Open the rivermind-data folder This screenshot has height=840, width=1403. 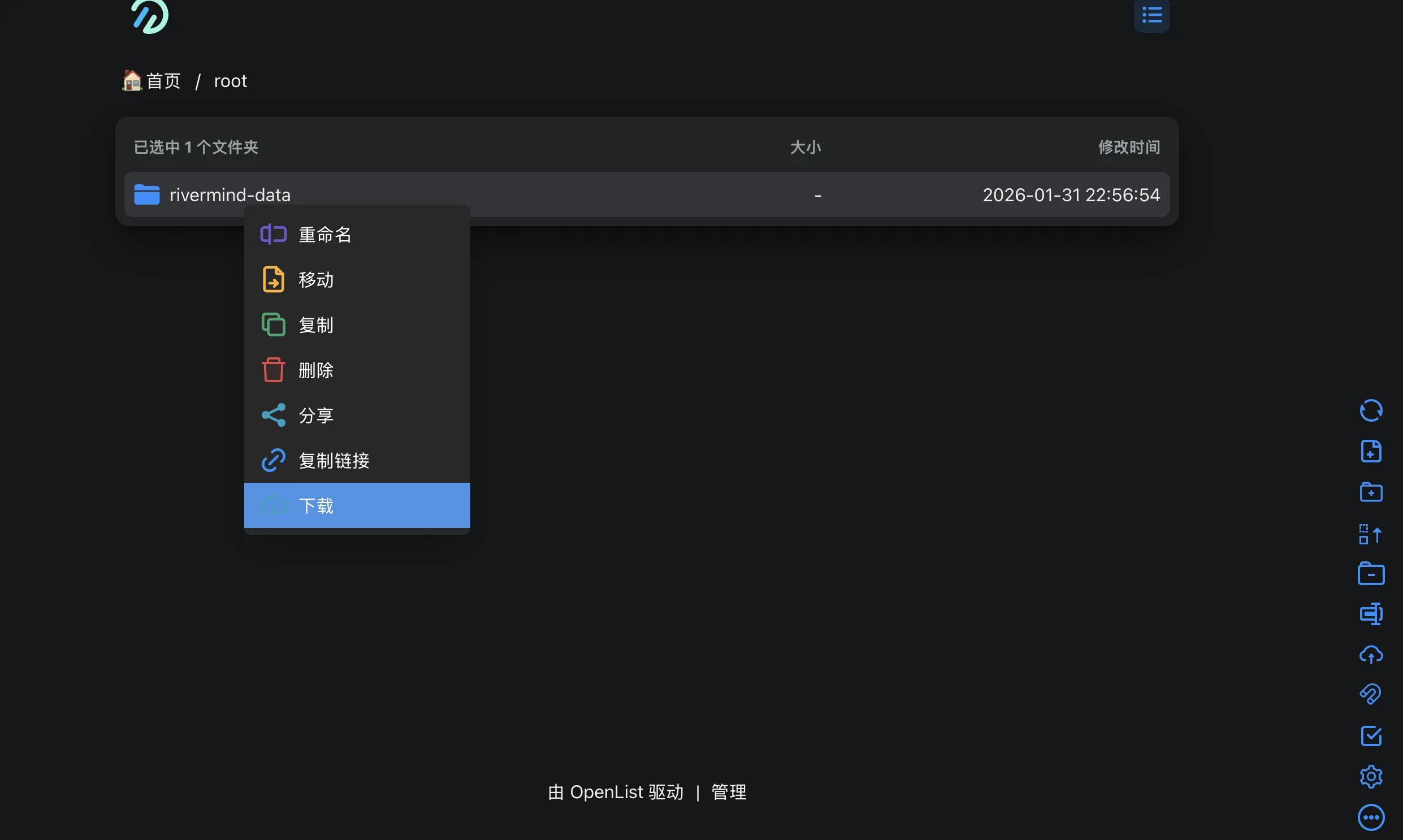click(x=230, y=194)
